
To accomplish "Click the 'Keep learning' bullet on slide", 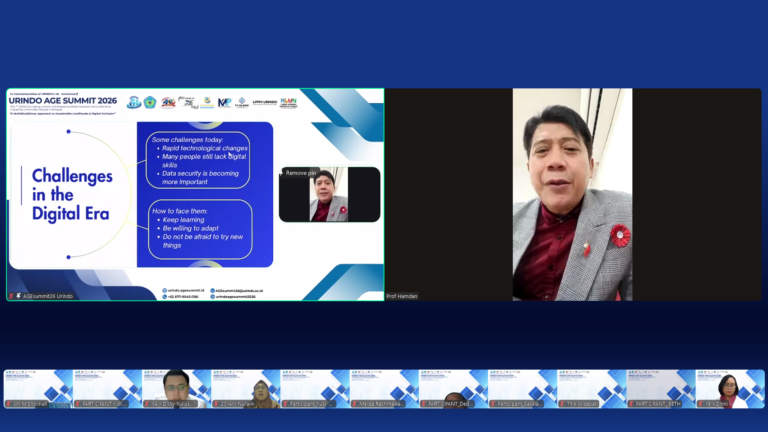I will point(183,219).
